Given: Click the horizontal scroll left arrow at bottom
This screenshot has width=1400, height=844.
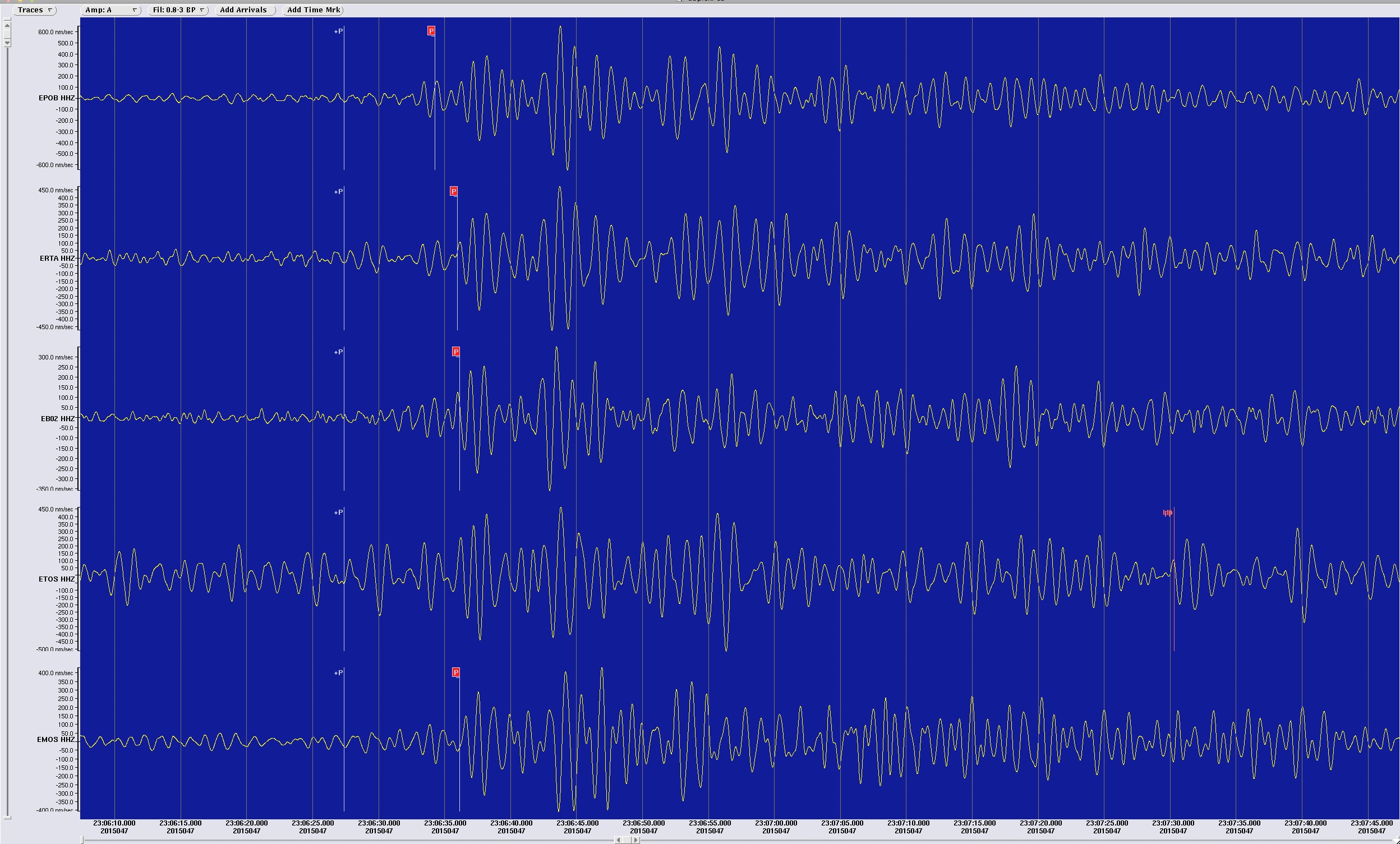Looking at the screenshot, I should (618, 840).
